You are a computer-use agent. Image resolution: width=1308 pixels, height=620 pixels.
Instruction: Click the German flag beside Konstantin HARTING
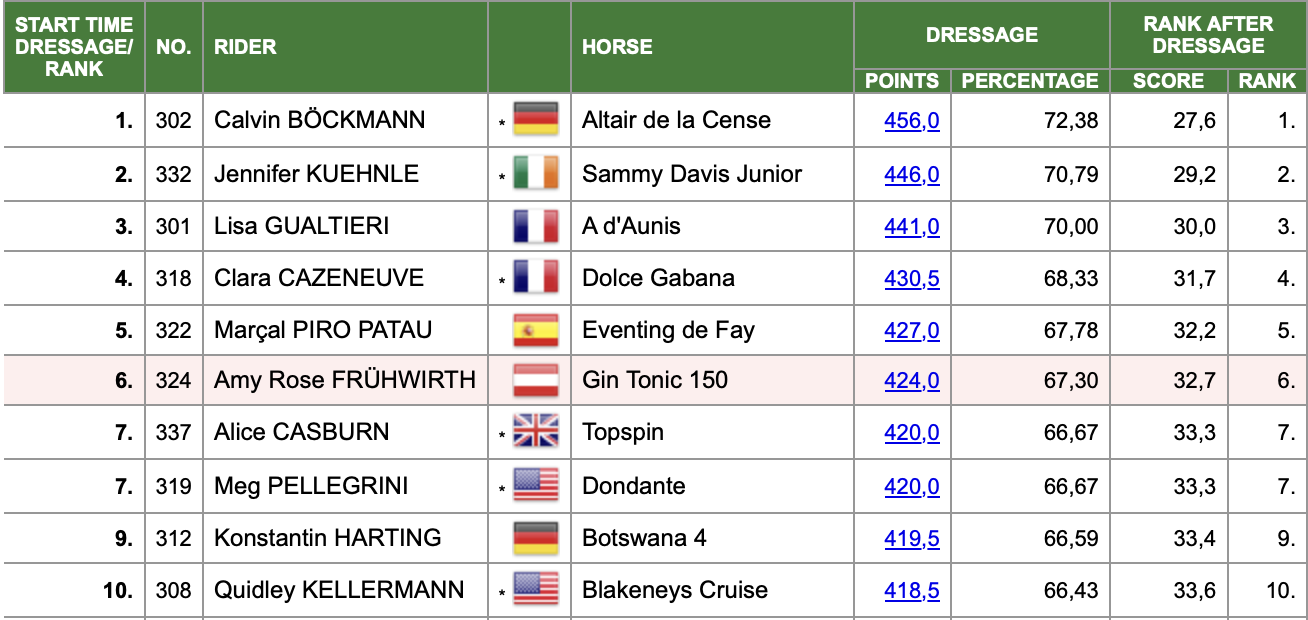click(535, 538)
